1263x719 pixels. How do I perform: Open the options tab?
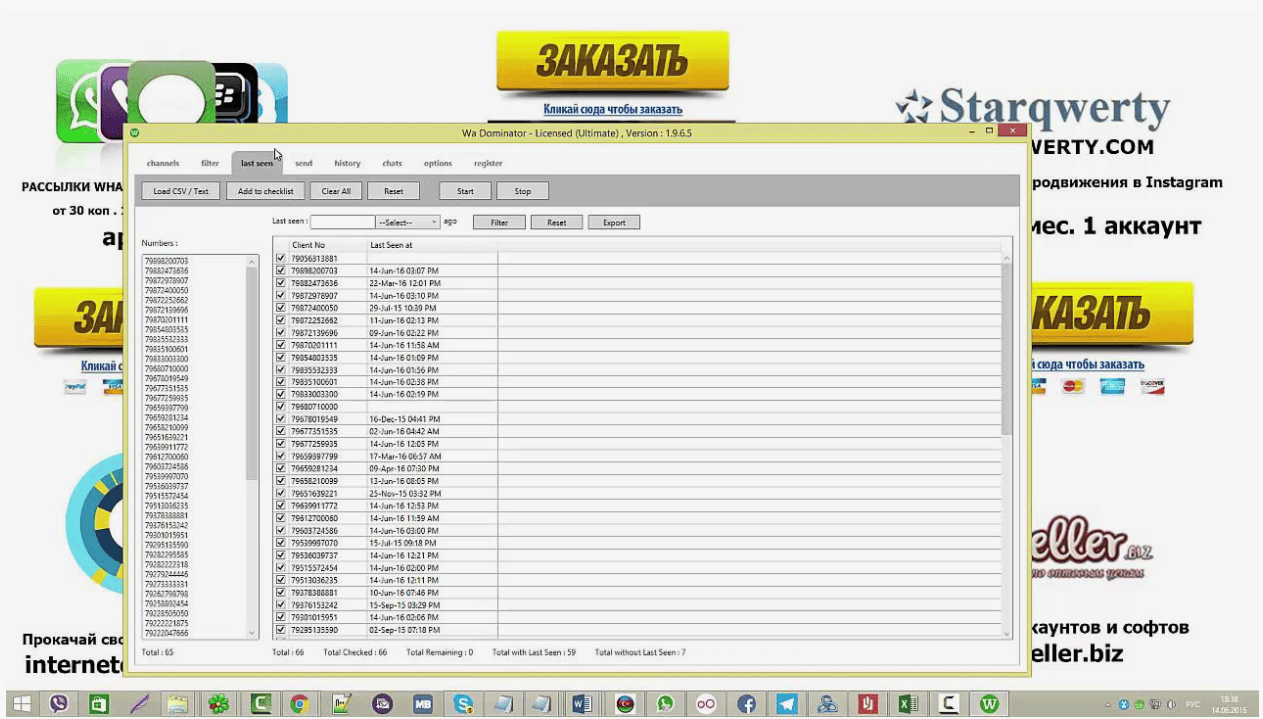click(438, 163)
